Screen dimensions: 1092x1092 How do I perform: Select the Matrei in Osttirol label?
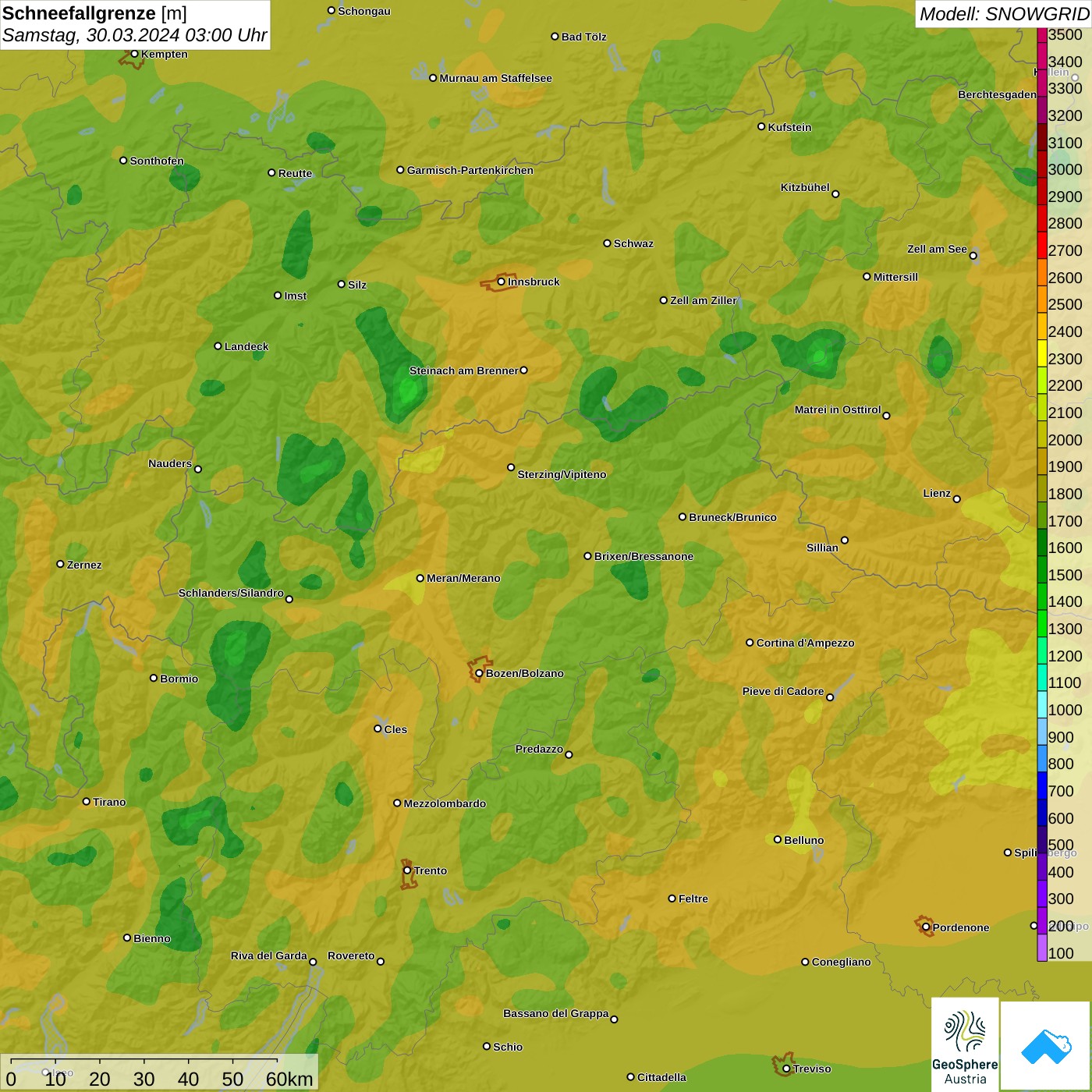click(838, 409)
